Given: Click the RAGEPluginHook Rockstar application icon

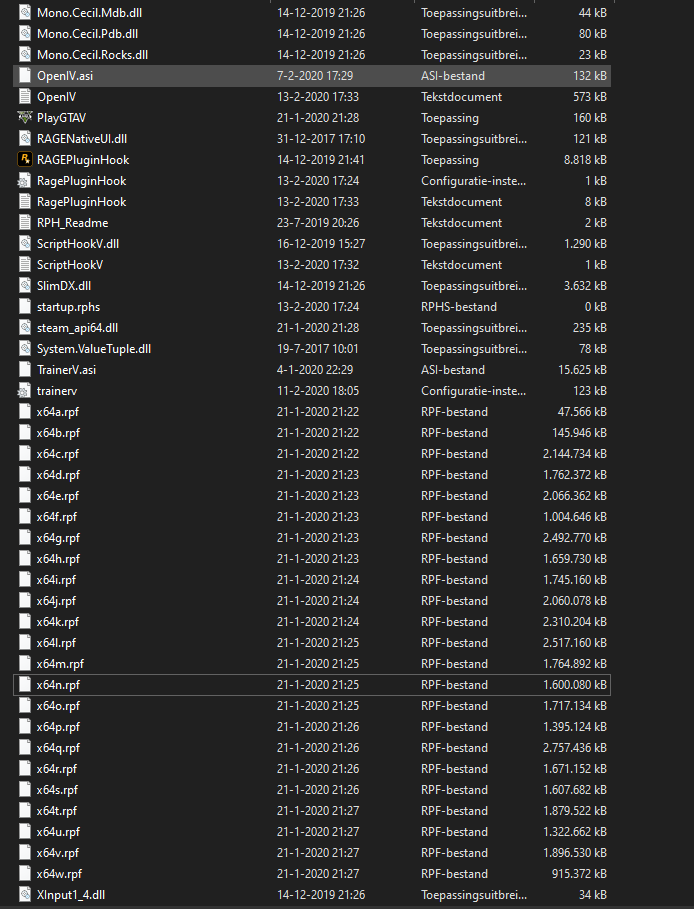Looking at the screenshot, I should click(24, 159).
